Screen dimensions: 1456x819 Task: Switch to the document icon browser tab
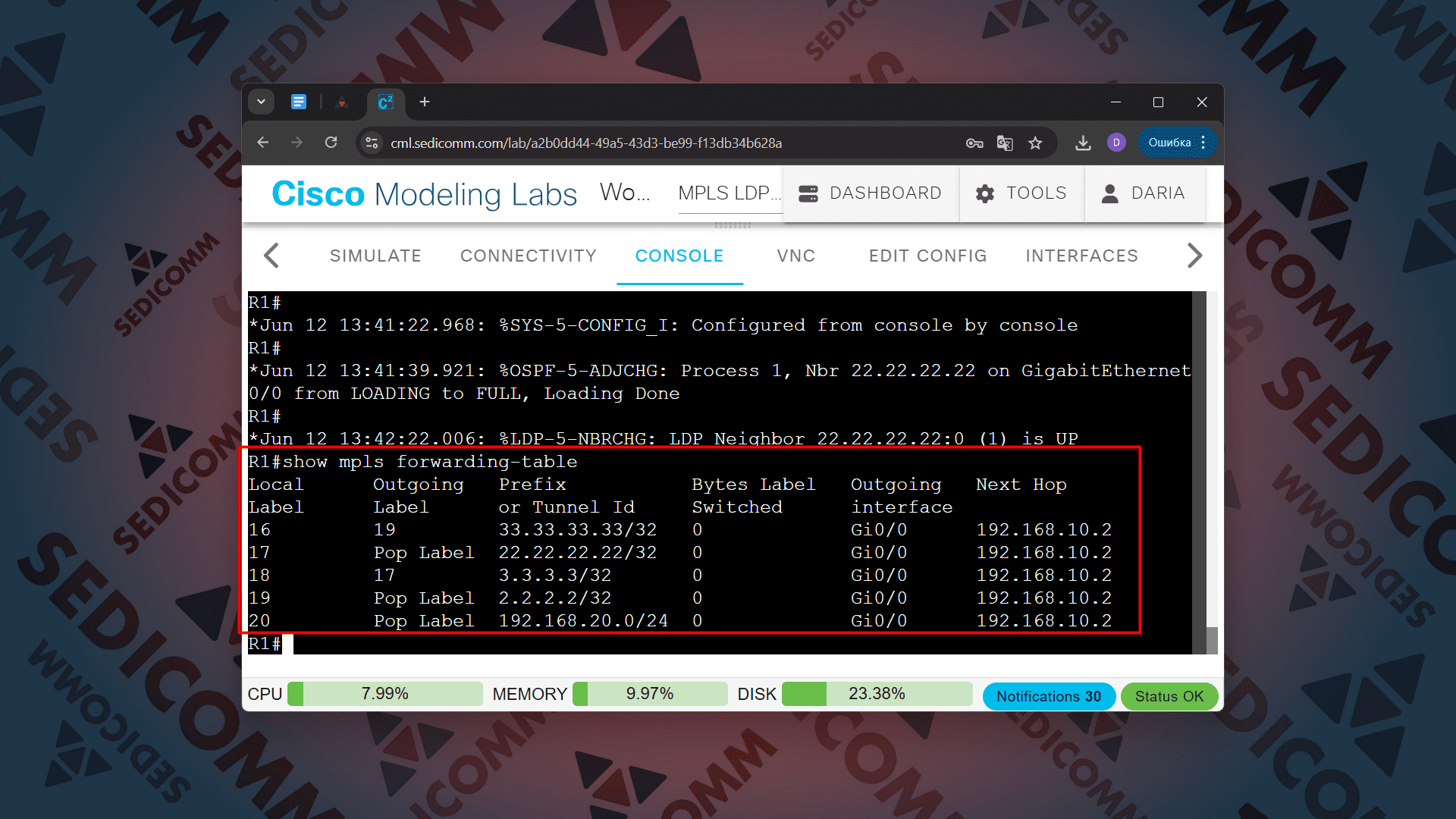[x=299, y=102]
